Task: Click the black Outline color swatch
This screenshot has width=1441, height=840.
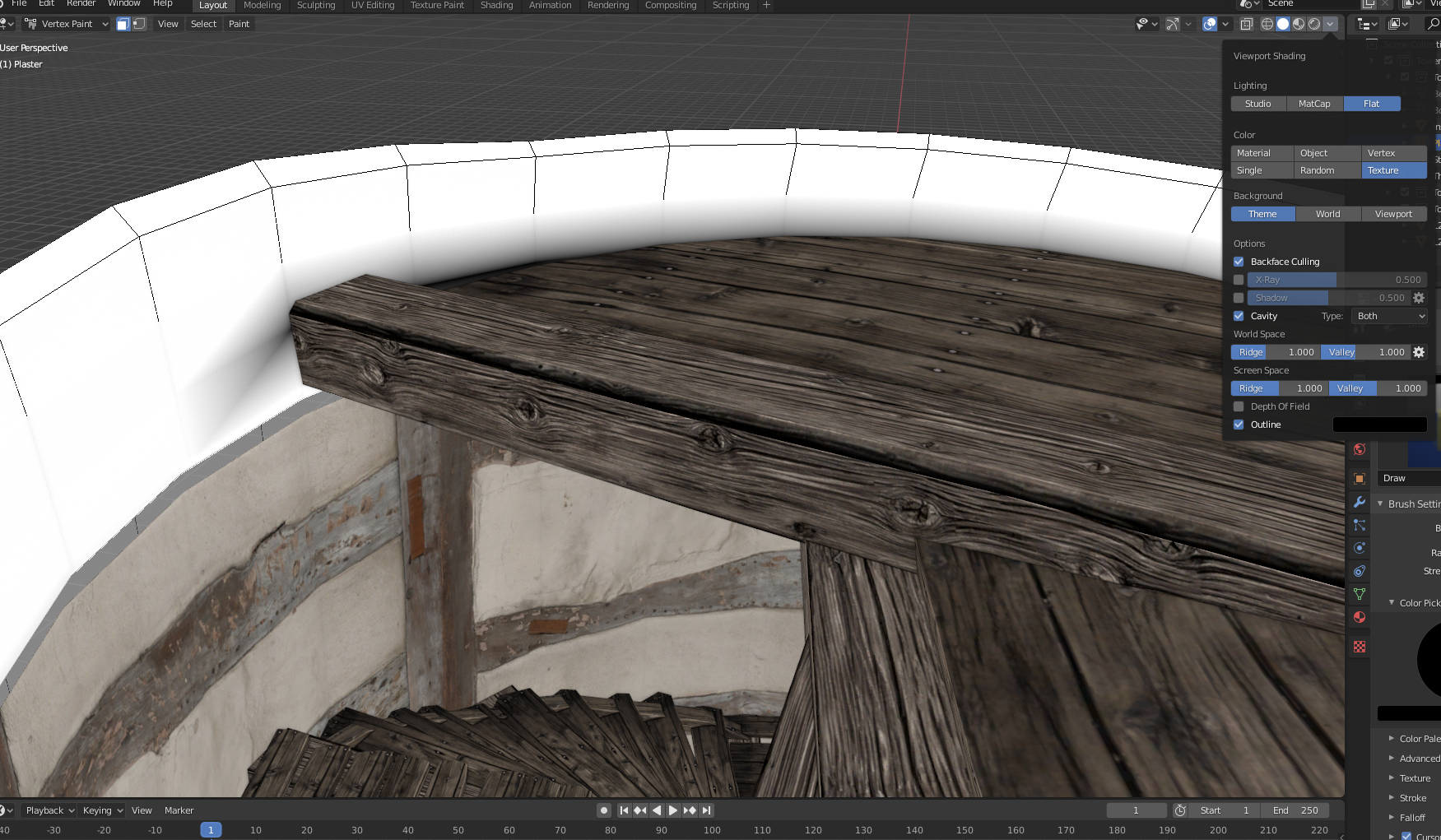Action: coord(1379,425)
